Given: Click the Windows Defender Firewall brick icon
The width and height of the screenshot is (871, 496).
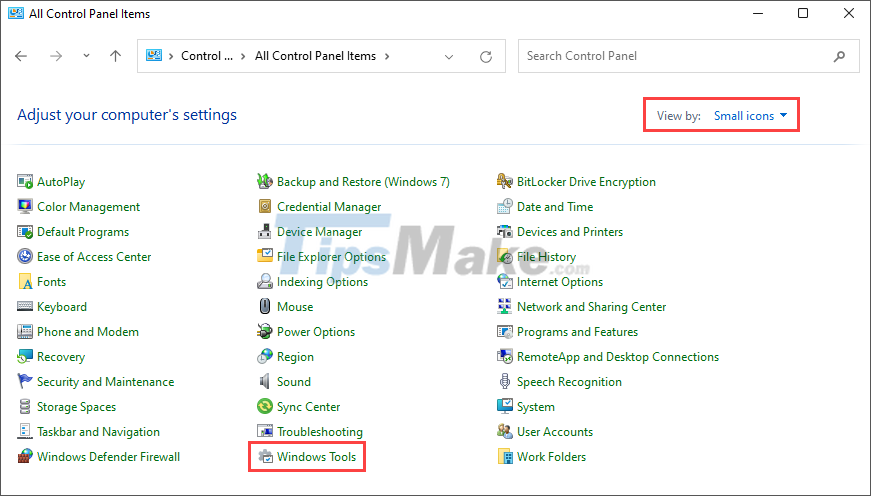Looking at the screenshot, I should (x=25, y=457).
